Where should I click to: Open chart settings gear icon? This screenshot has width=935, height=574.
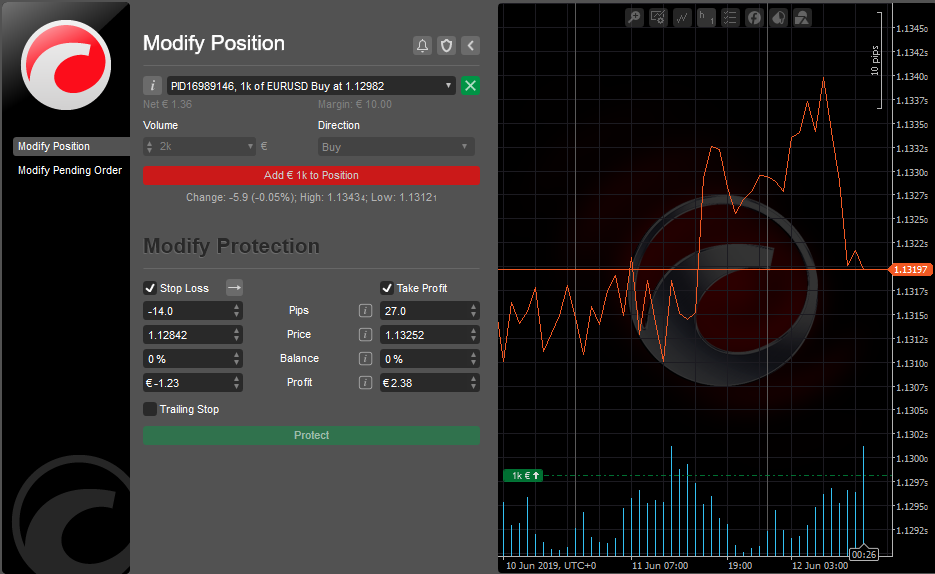[658, 17]
